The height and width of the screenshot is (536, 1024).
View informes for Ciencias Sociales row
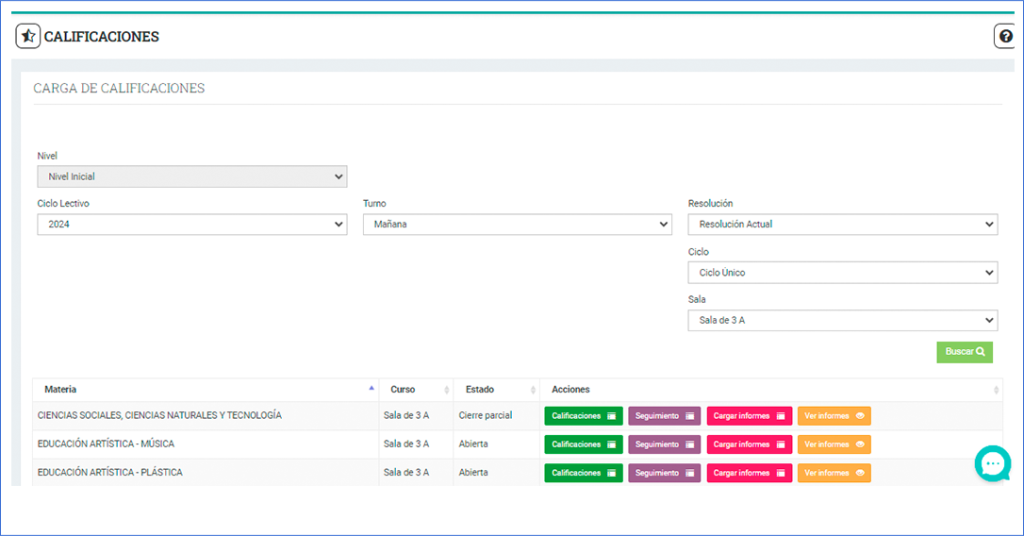(x=834, y=416)
